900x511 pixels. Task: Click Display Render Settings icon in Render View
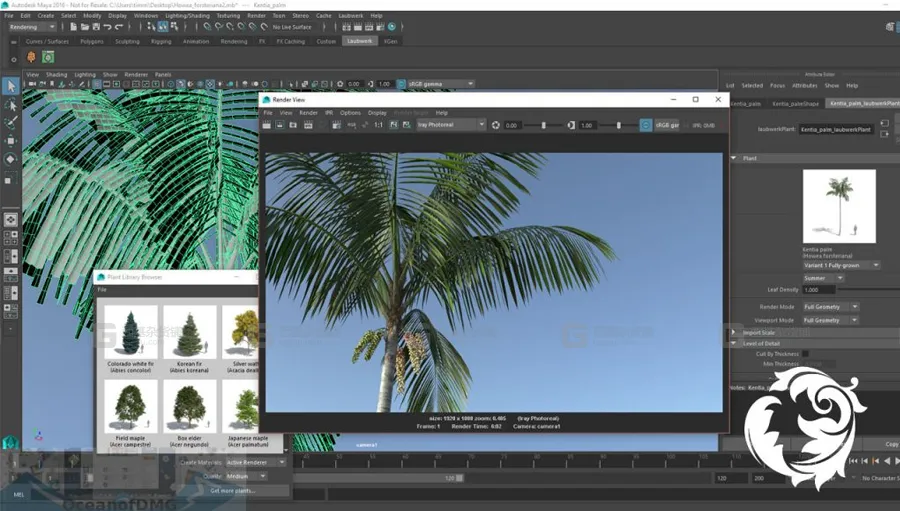pyautogui.click(x=336, y=125)
